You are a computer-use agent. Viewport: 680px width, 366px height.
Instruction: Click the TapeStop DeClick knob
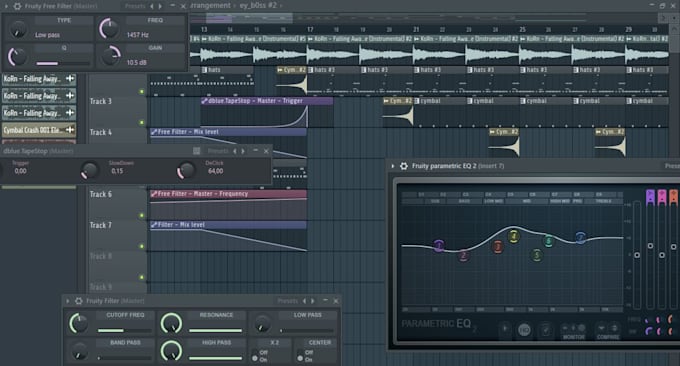[x=186, y=170]
